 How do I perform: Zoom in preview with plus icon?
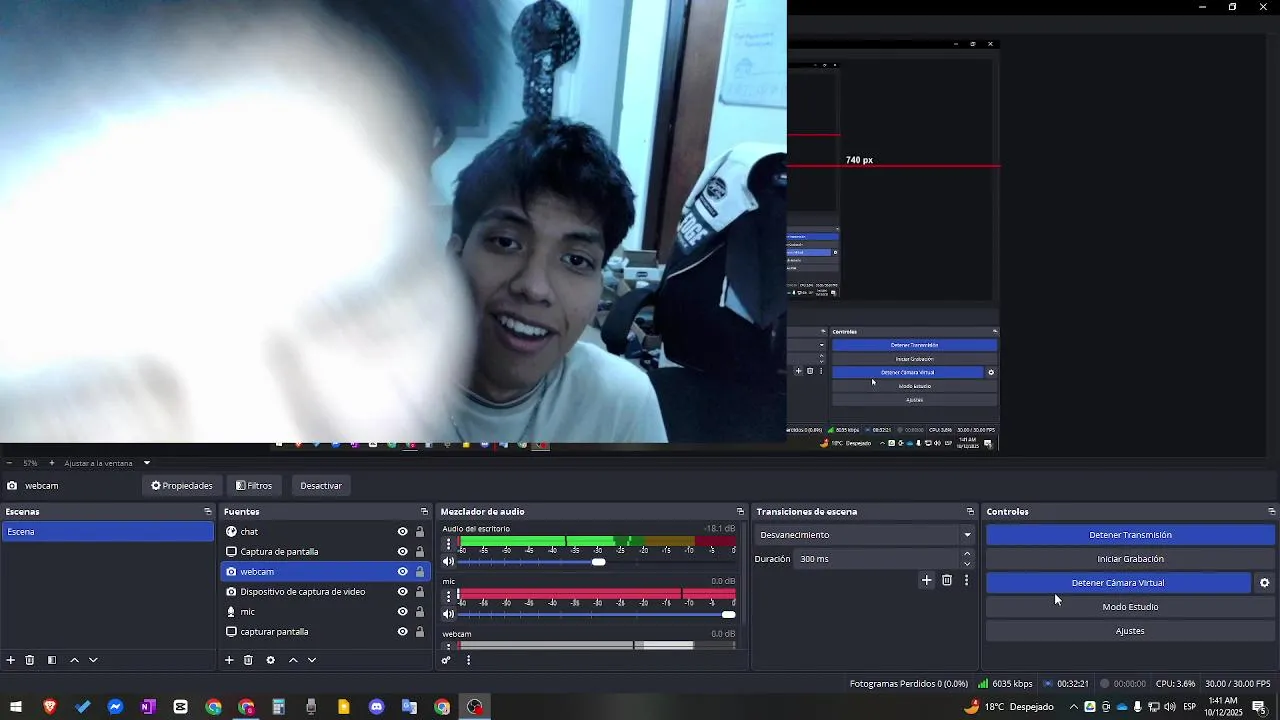51,463
